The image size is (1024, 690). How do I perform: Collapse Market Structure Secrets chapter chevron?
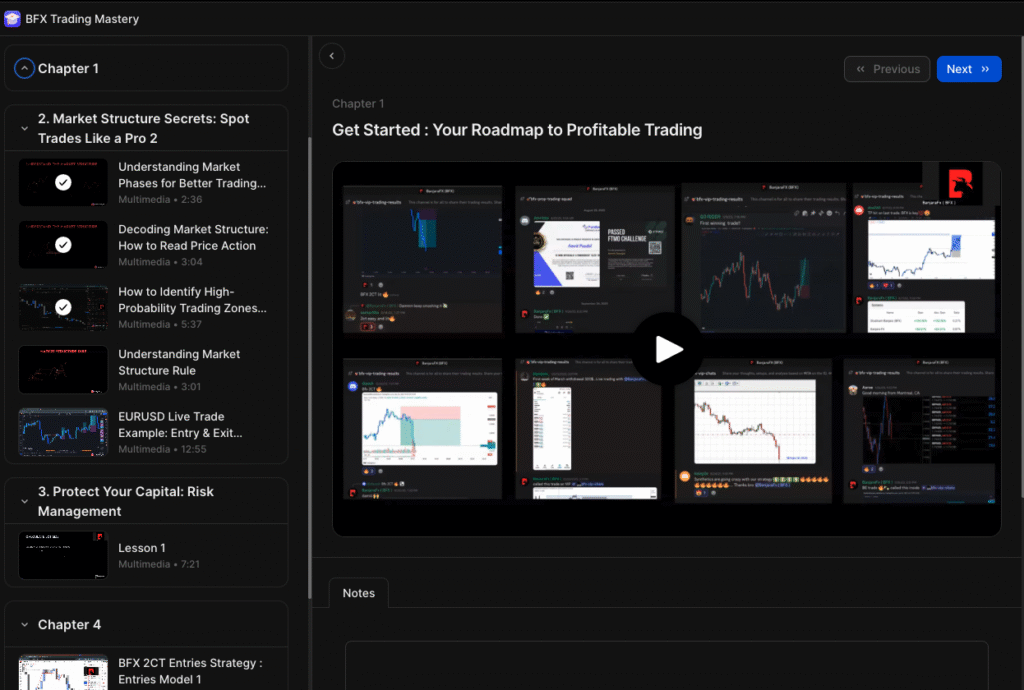24,128
